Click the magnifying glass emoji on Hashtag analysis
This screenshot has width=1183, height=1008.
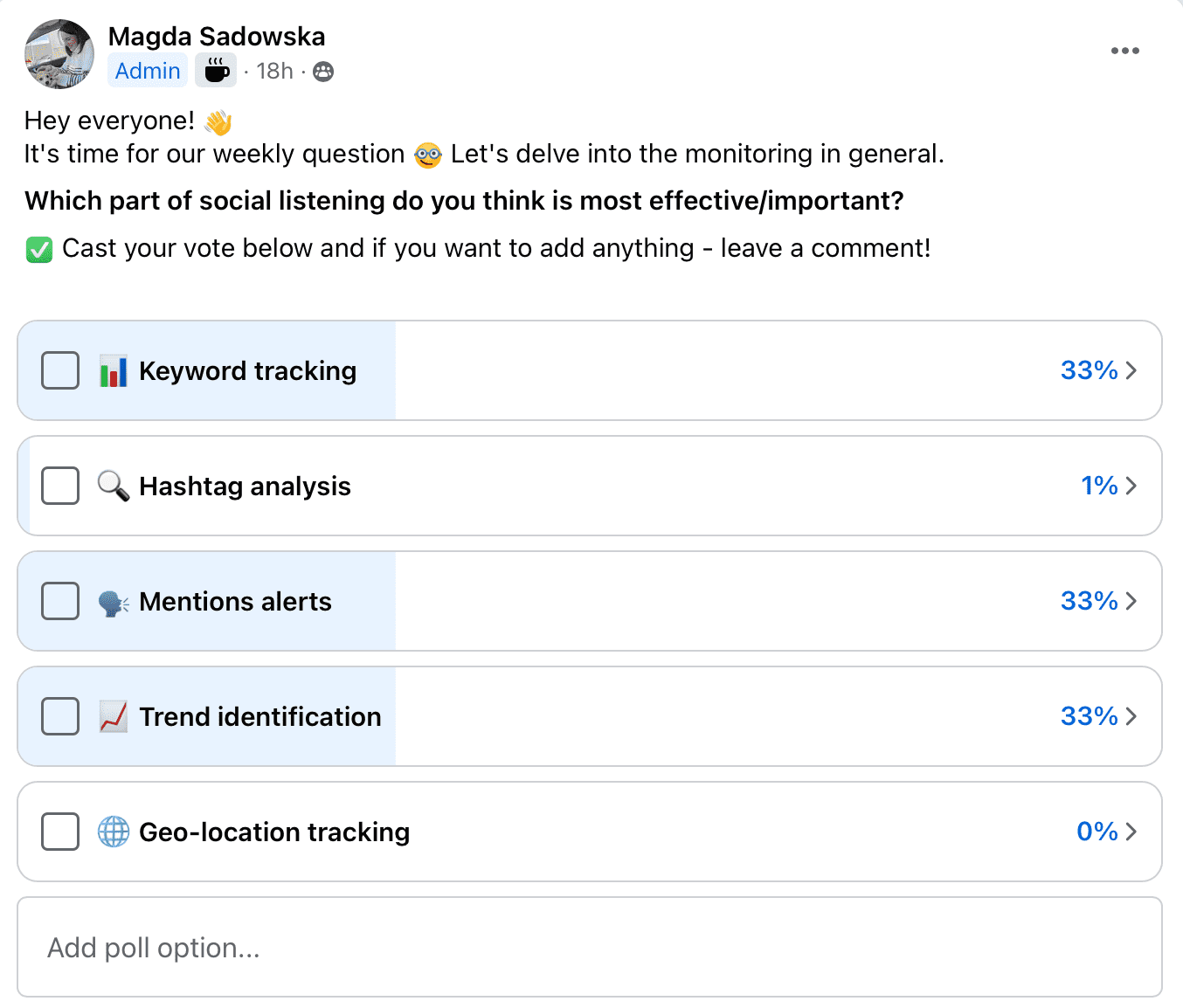[114, 486]
